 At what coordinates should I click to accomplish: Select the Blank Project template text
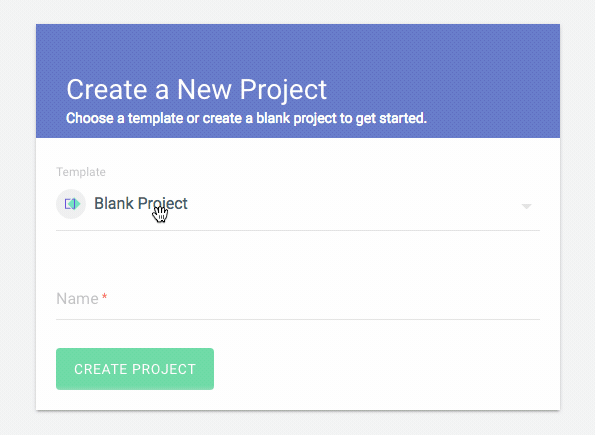pos(141,203)
